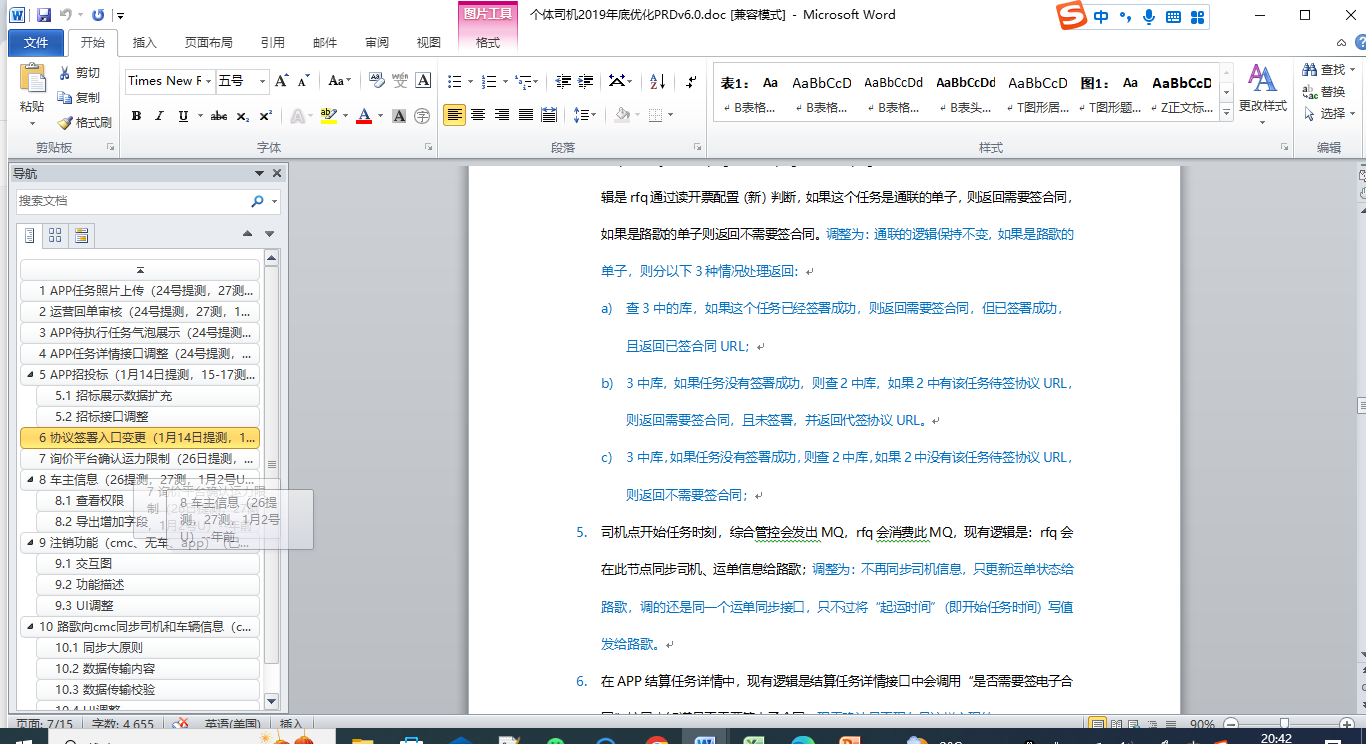Viewport: 1366px width, 744px height.
Task: Click the 页面: 7/15 page indicator in the status bar
Action: click(43, 725)
